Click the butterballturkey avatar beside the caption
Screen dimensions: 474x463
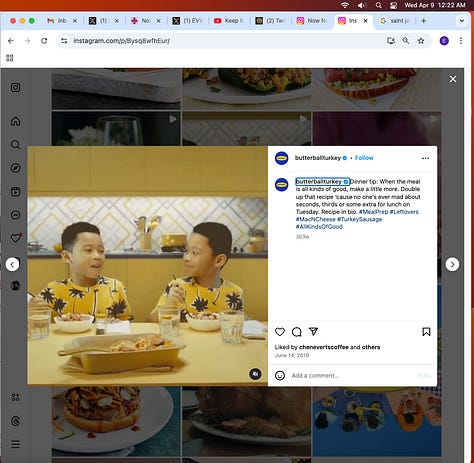click(281, 185)
